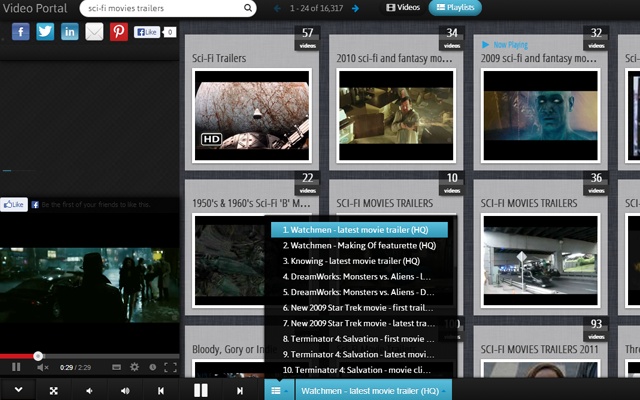Viewport: 640px width, 400px height.
Task: Select Watchmen - Making Of featurette entry
Action: (359, 245)
